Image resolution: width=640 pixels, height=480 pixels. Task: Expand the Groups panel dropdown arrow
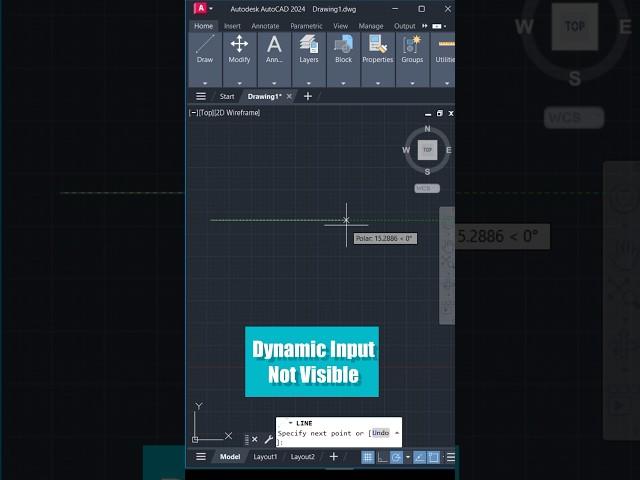[x=412, y=83]
